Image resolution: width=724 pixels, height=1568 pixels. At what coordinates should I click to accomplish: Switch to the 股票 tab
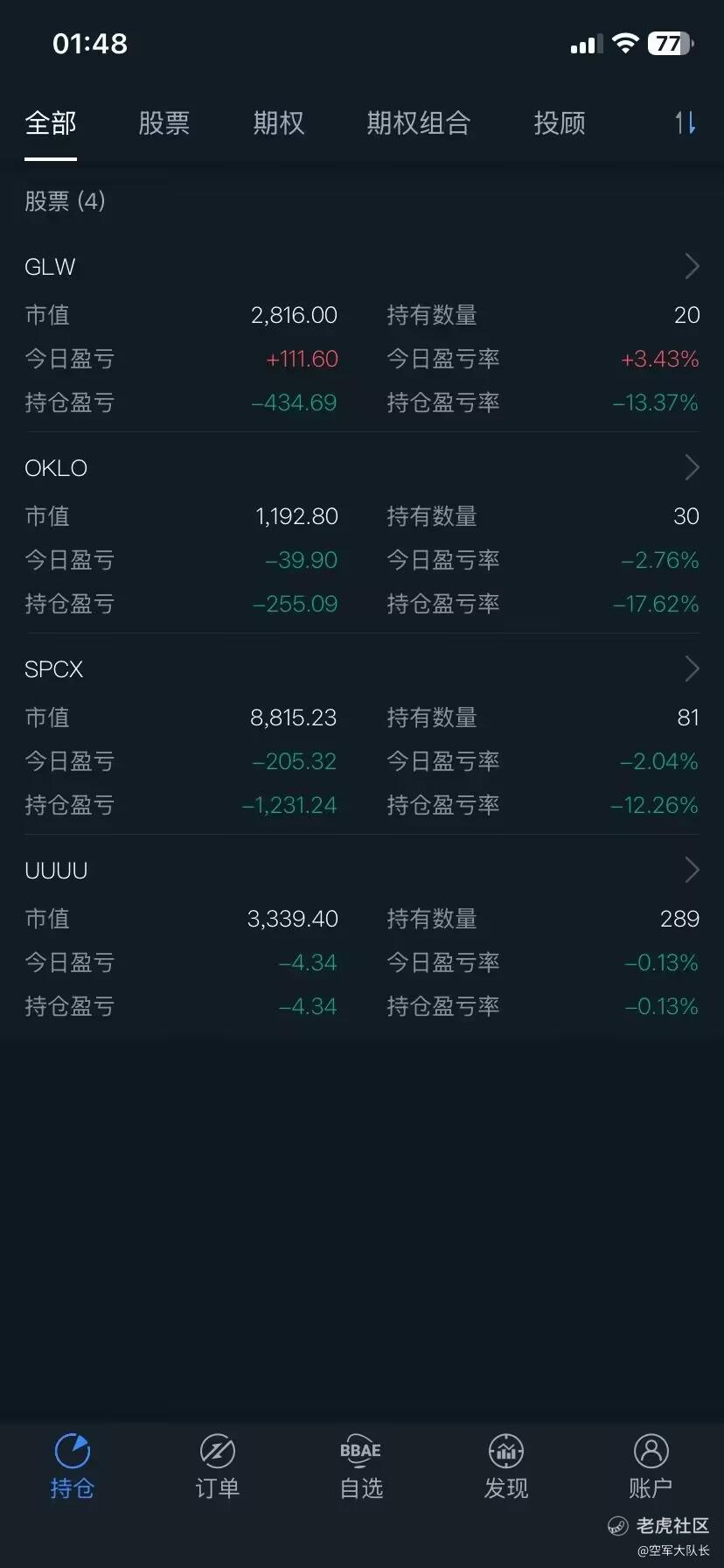tap(164, 123)
